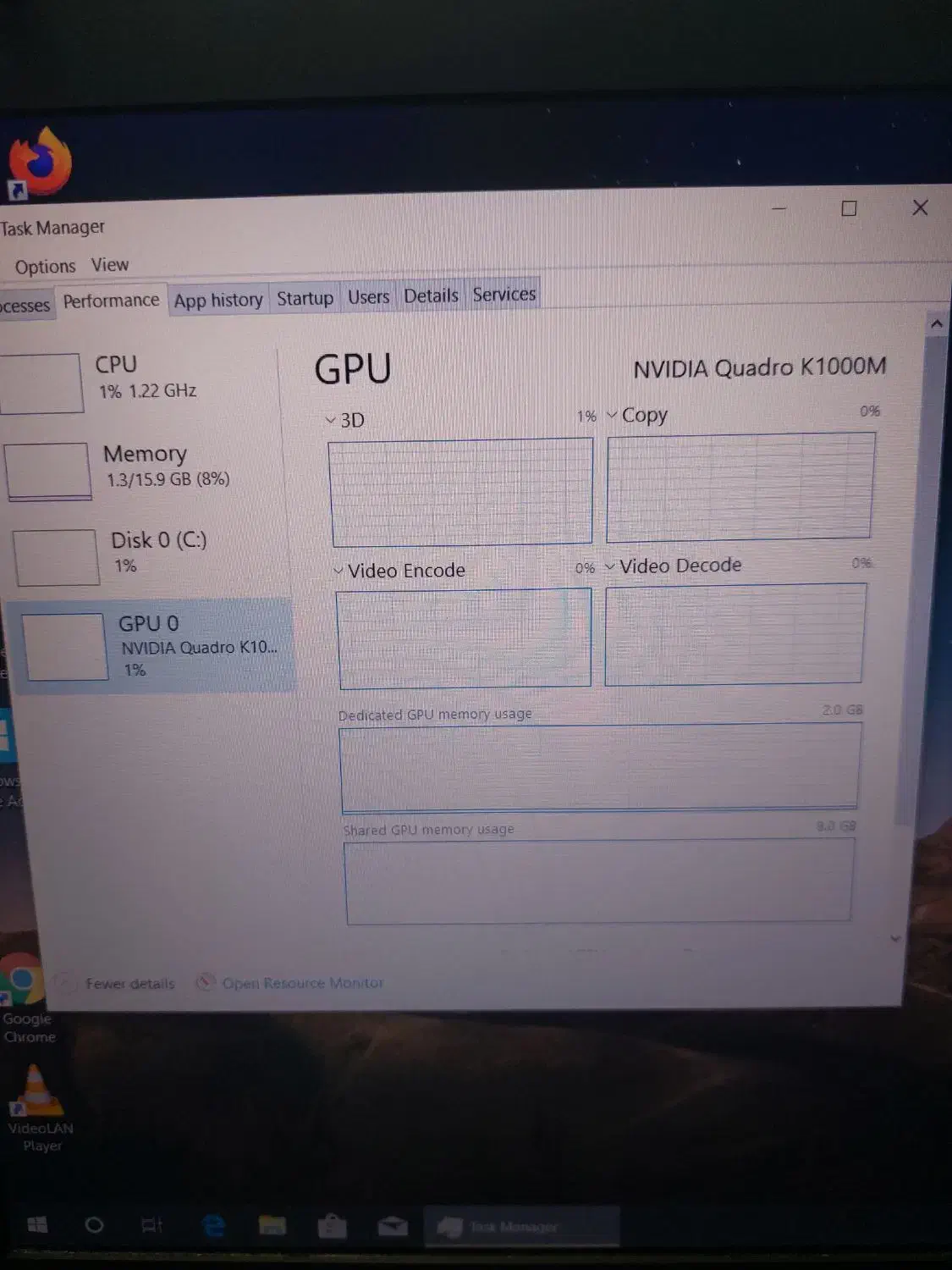This screenshot has width=952, height=1270.
Task: Click the Windows Start button
Action: tap(36, 1225)
